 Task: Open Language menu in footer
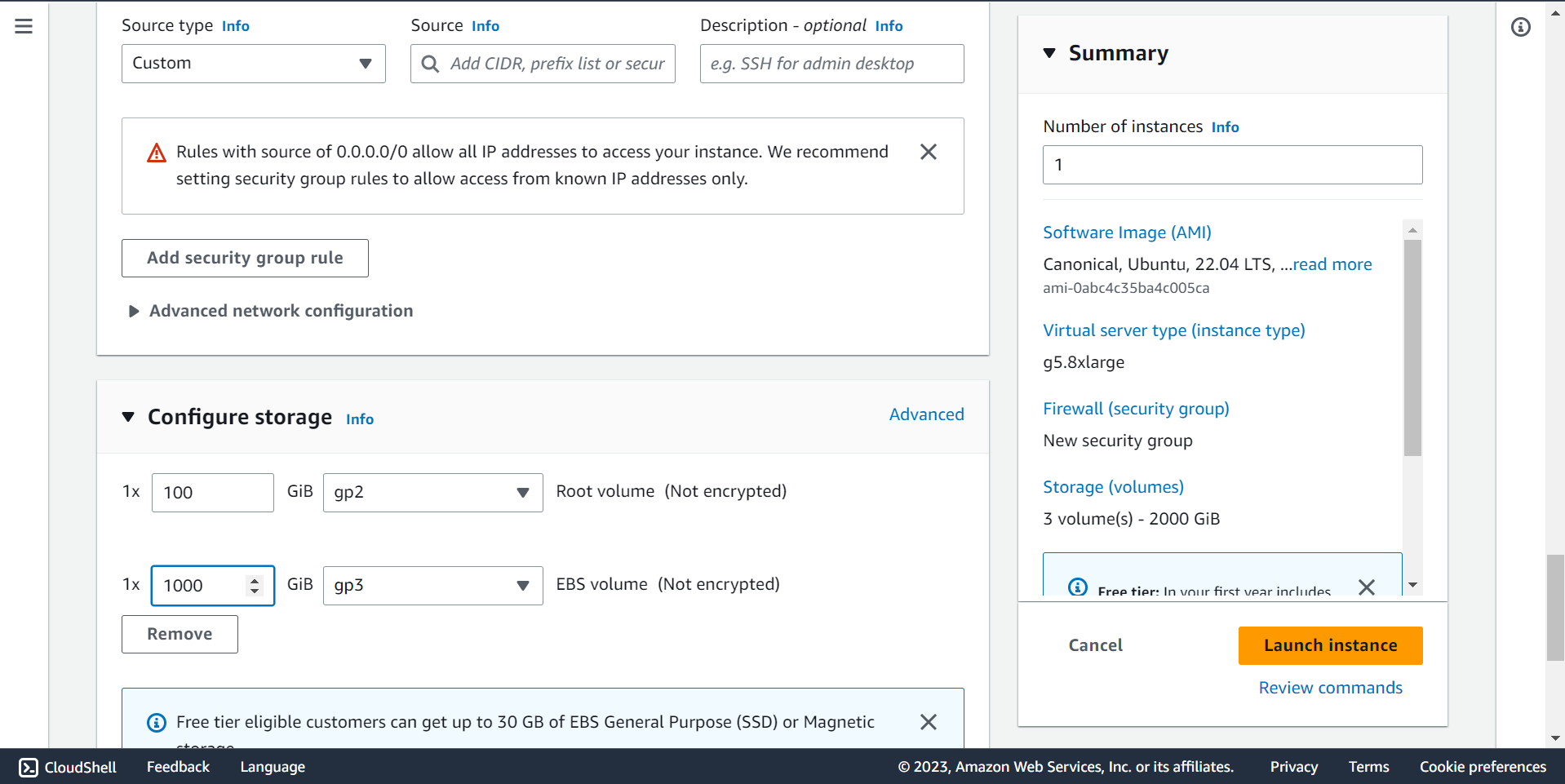(273, 767)
